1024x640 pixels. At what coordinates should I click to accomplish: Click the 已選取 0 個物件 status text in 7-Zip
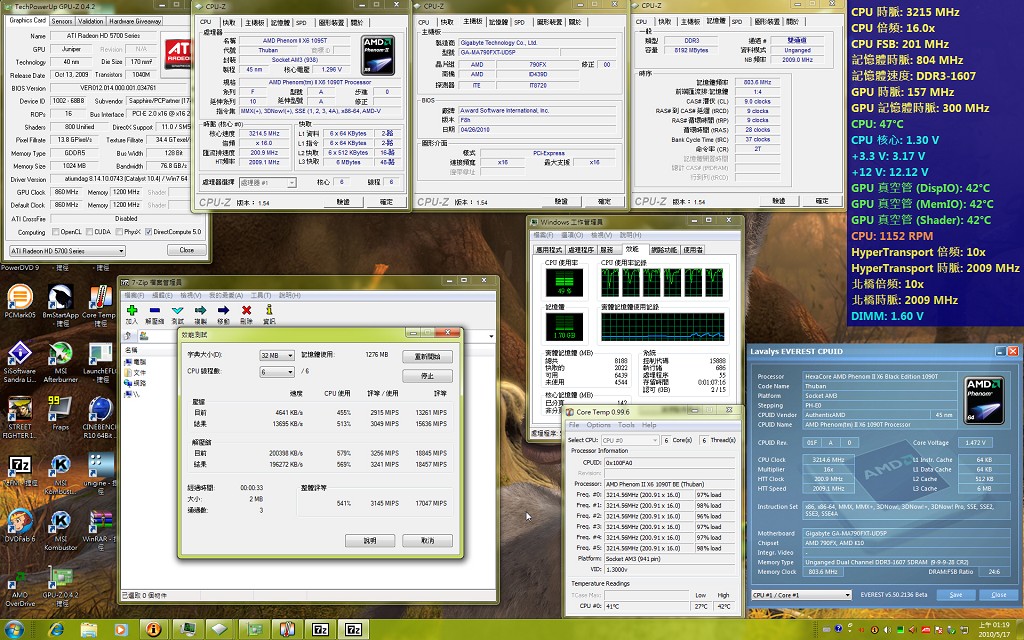[x=144, y=595]
